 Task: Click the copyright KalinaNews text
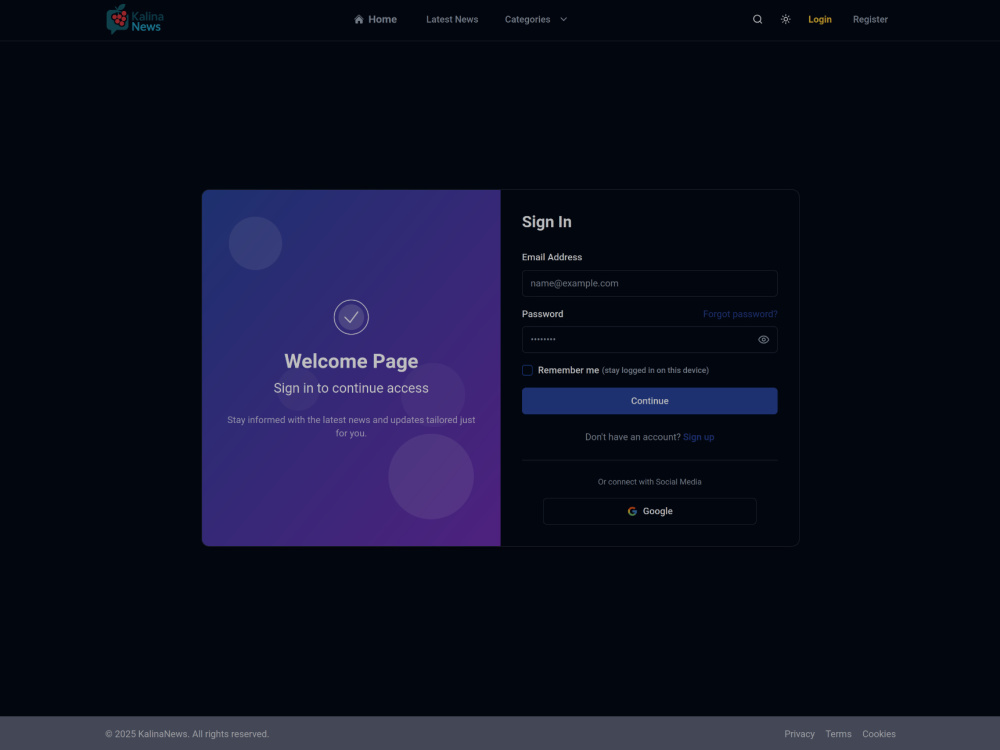tap(187, 734)
